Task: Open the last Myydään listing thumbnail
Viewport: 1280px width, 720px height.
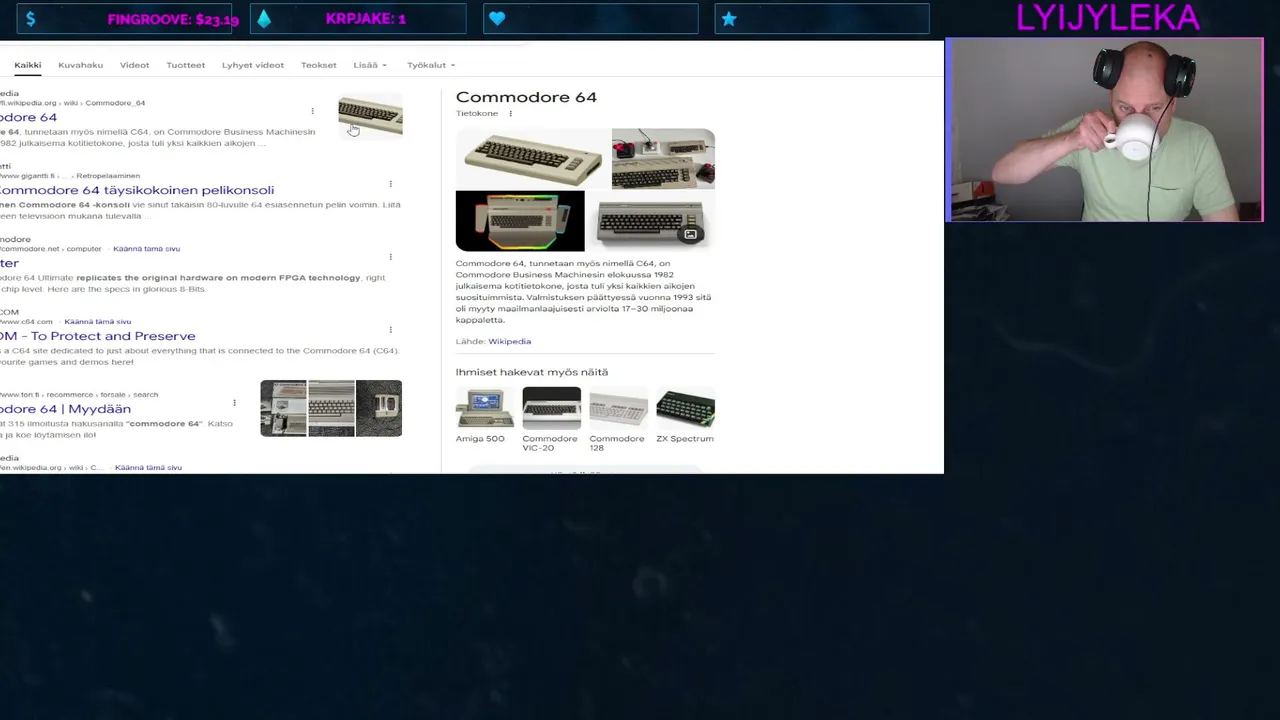Action: click(379, 408)
